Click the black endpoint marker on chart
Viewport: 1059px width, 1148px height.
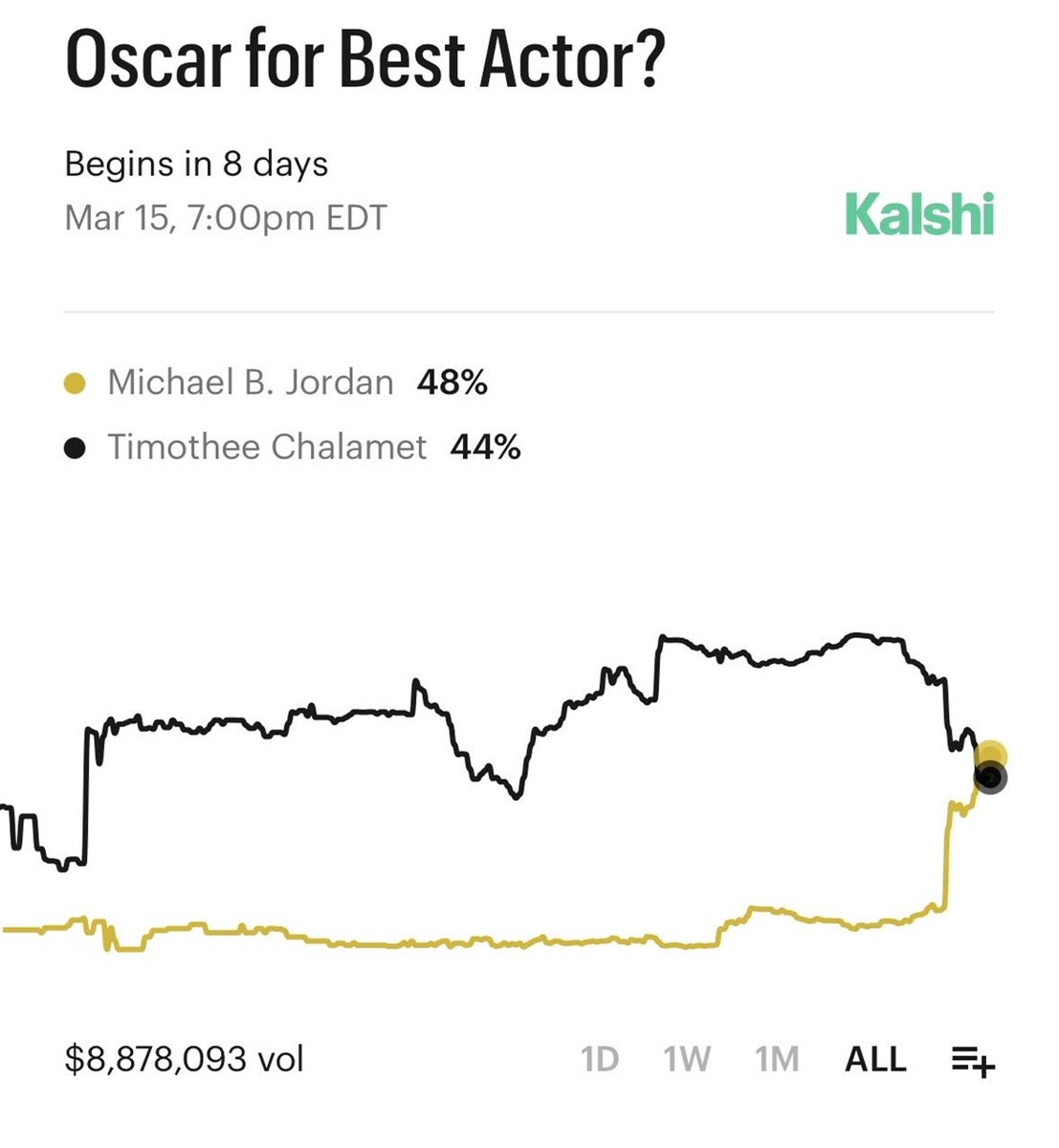coord(990,780)
